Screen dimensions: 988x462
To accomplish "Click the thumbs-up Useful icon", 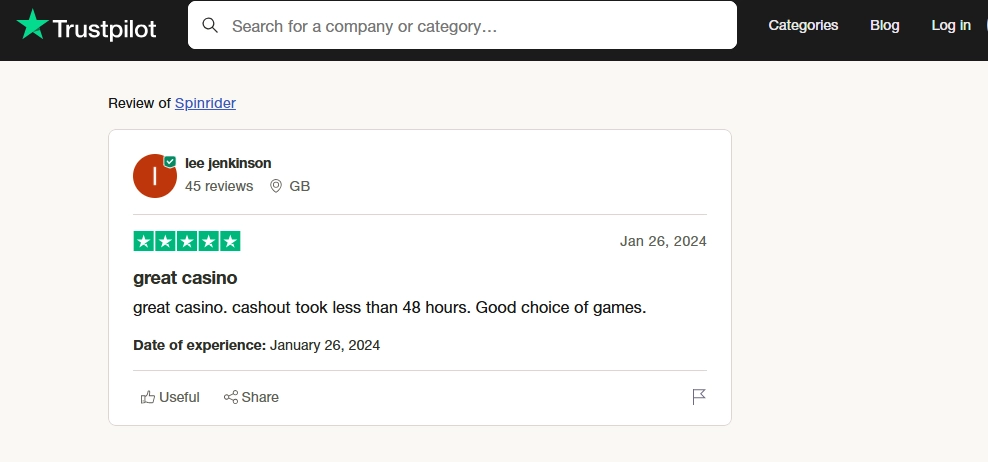I will pyautogui.click(x=148, y=397).
